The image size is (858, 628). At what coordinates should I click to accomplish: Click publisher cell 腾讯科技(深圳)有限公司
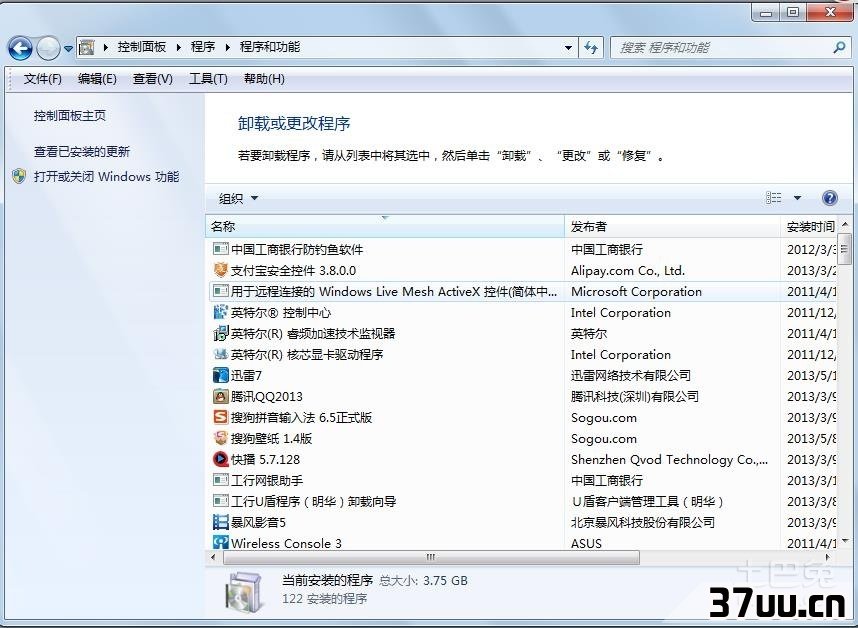635,397
